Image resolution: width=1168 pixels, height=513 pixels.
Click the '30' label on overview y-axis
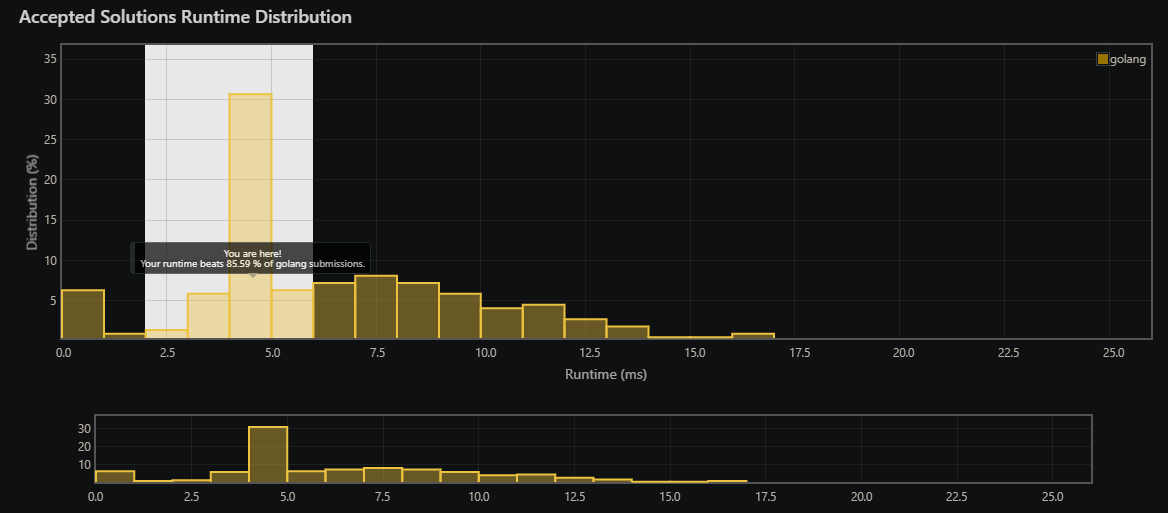(x=84, y=429)
